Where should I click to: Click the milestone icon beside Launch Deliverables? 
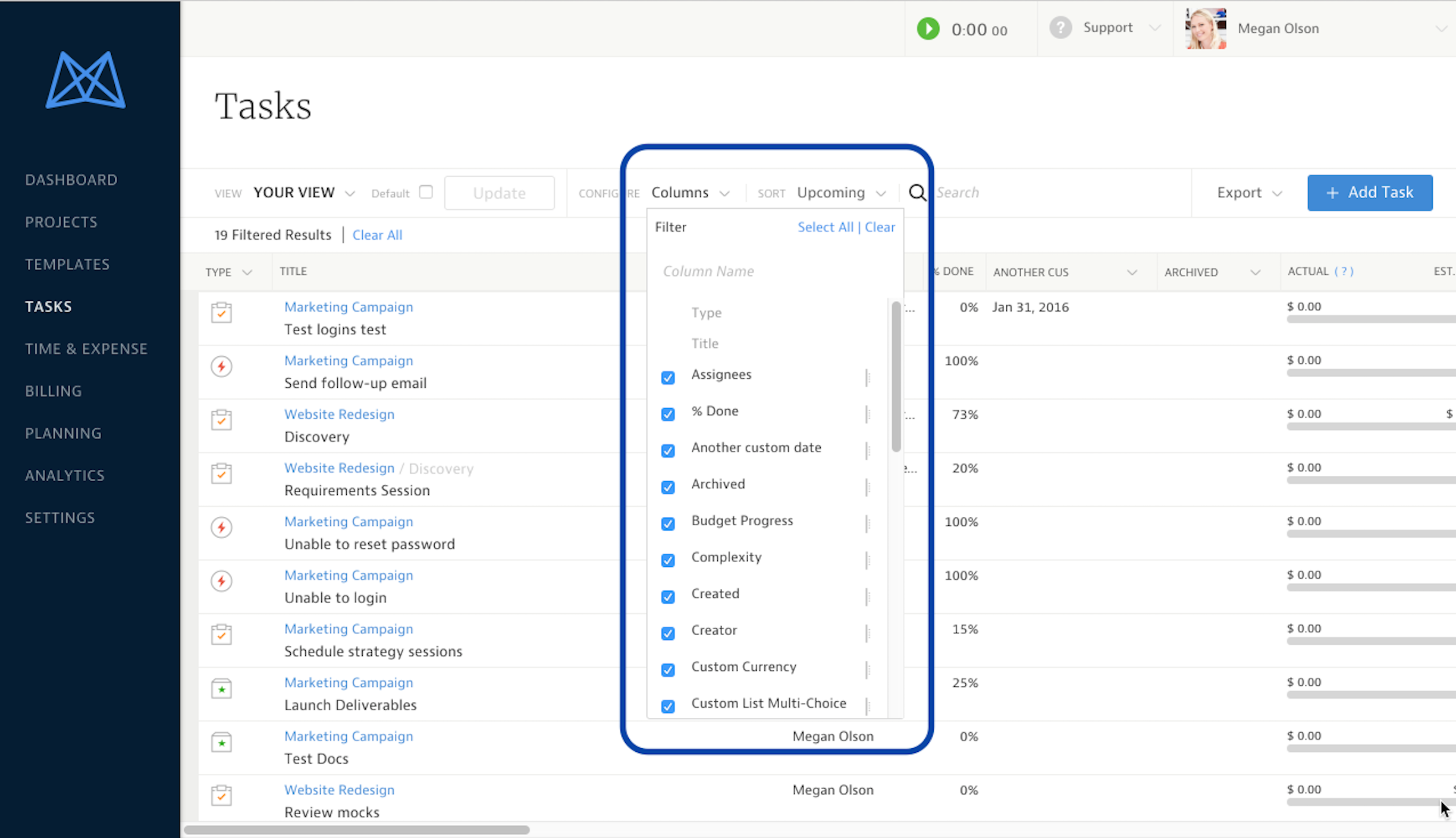[x=221, y=689]
